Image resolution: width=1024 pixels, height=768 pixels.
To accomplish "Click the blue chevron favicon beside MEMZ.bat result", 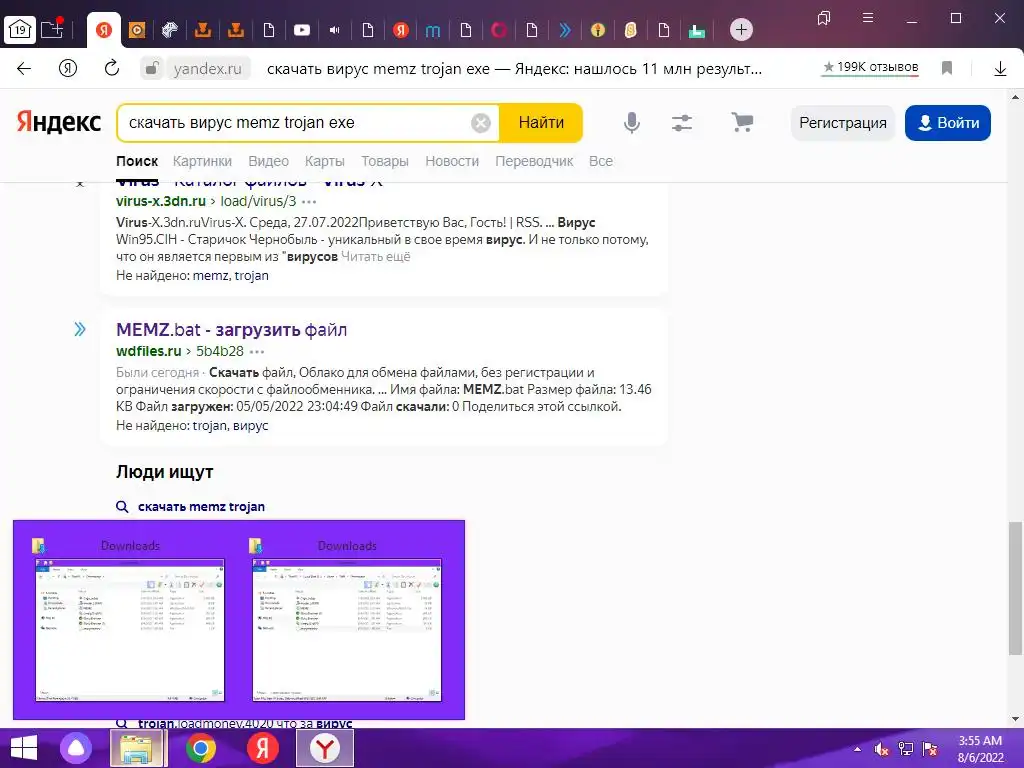I will [x=80, y=329].
